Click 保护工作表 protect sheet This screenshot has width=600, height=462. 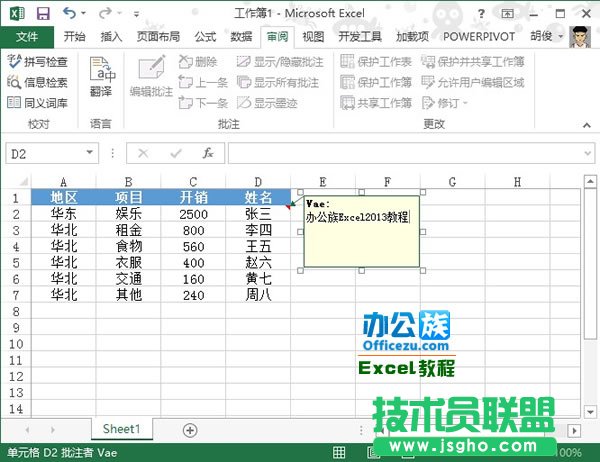(376, 62)
